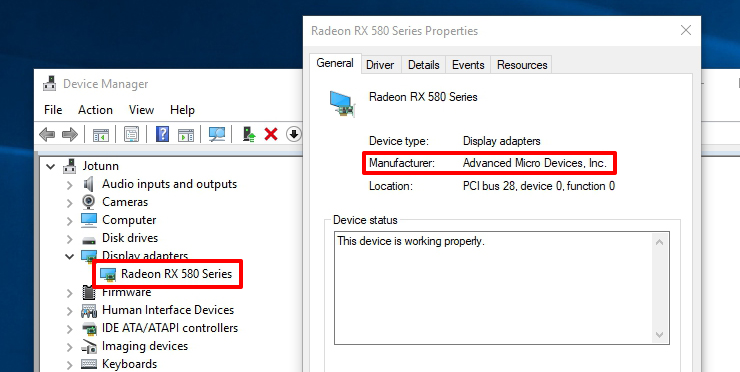
Task: Expand the Disk drives node
Action: (70, 238)
